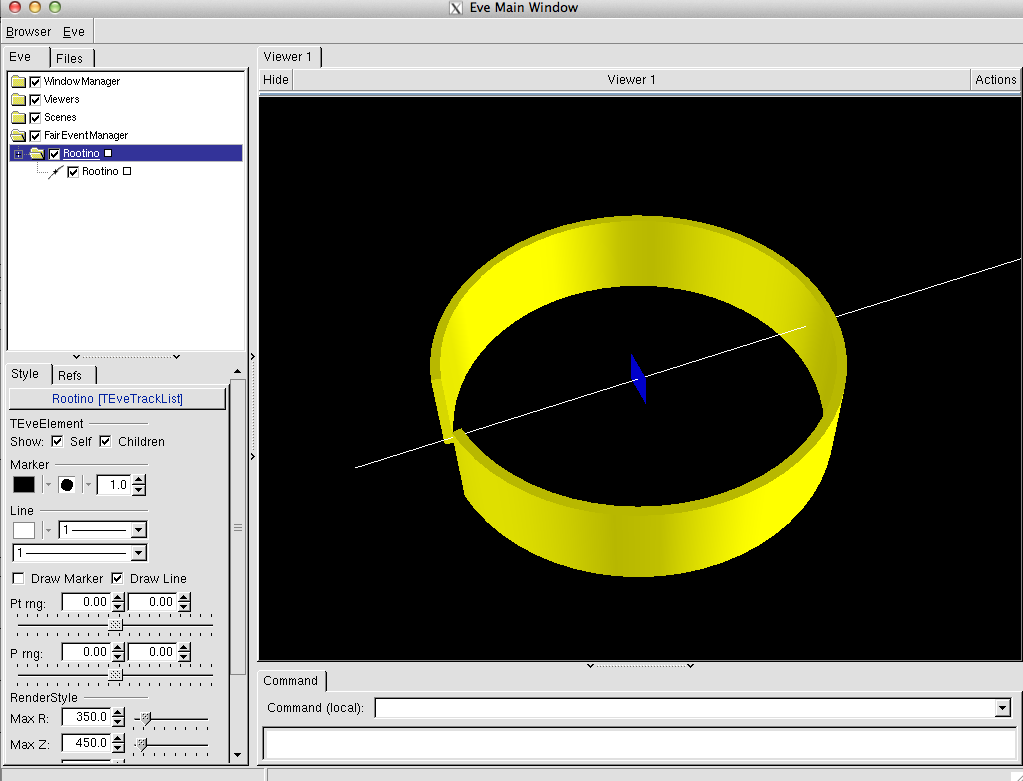The width and height of the screenshot is (1023, 781).
Task: Toggle the Show Children checkbox
Action: pos(105,442)
